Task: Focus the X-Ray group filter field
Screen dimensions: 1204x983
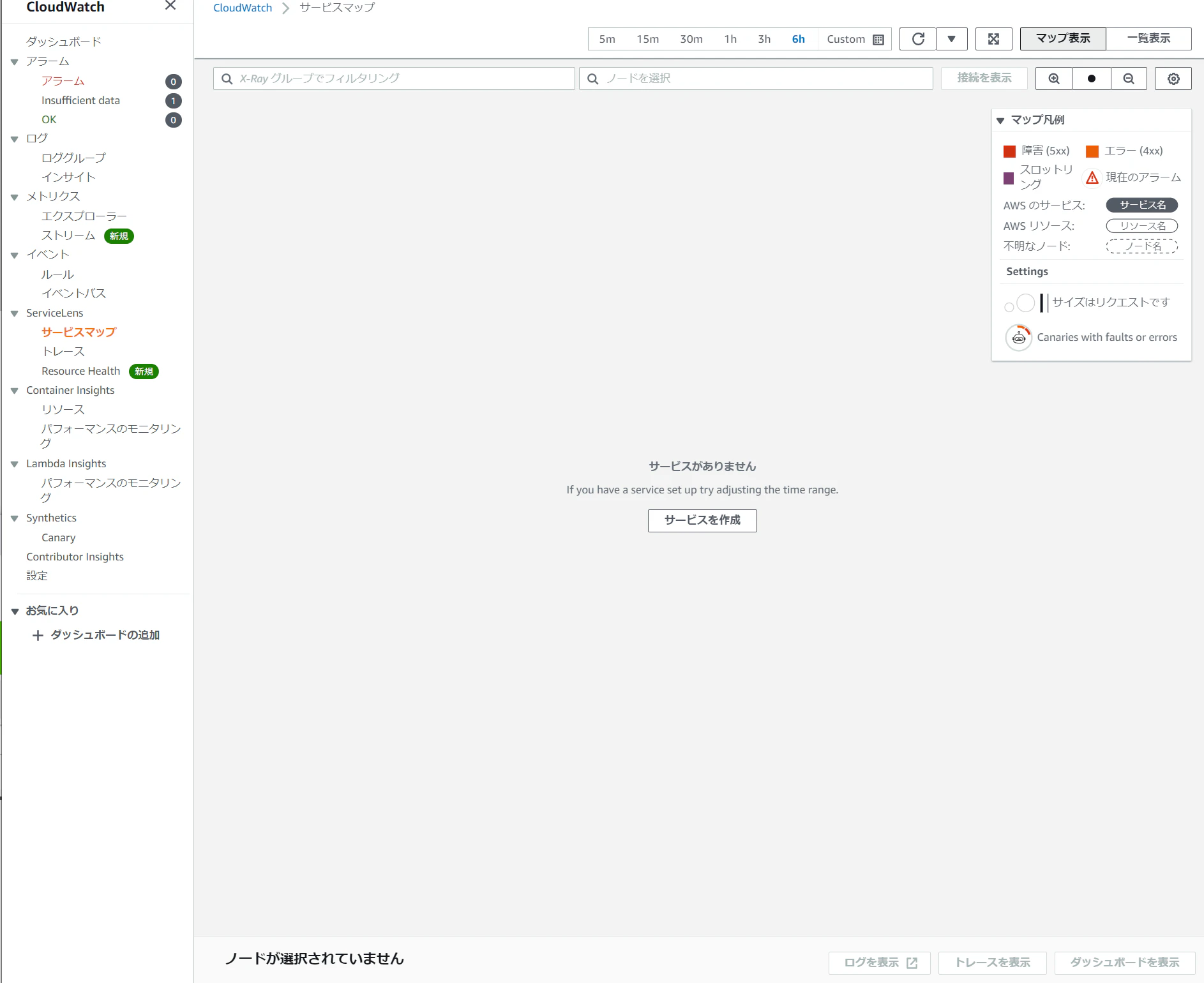Action: (394, 79)
